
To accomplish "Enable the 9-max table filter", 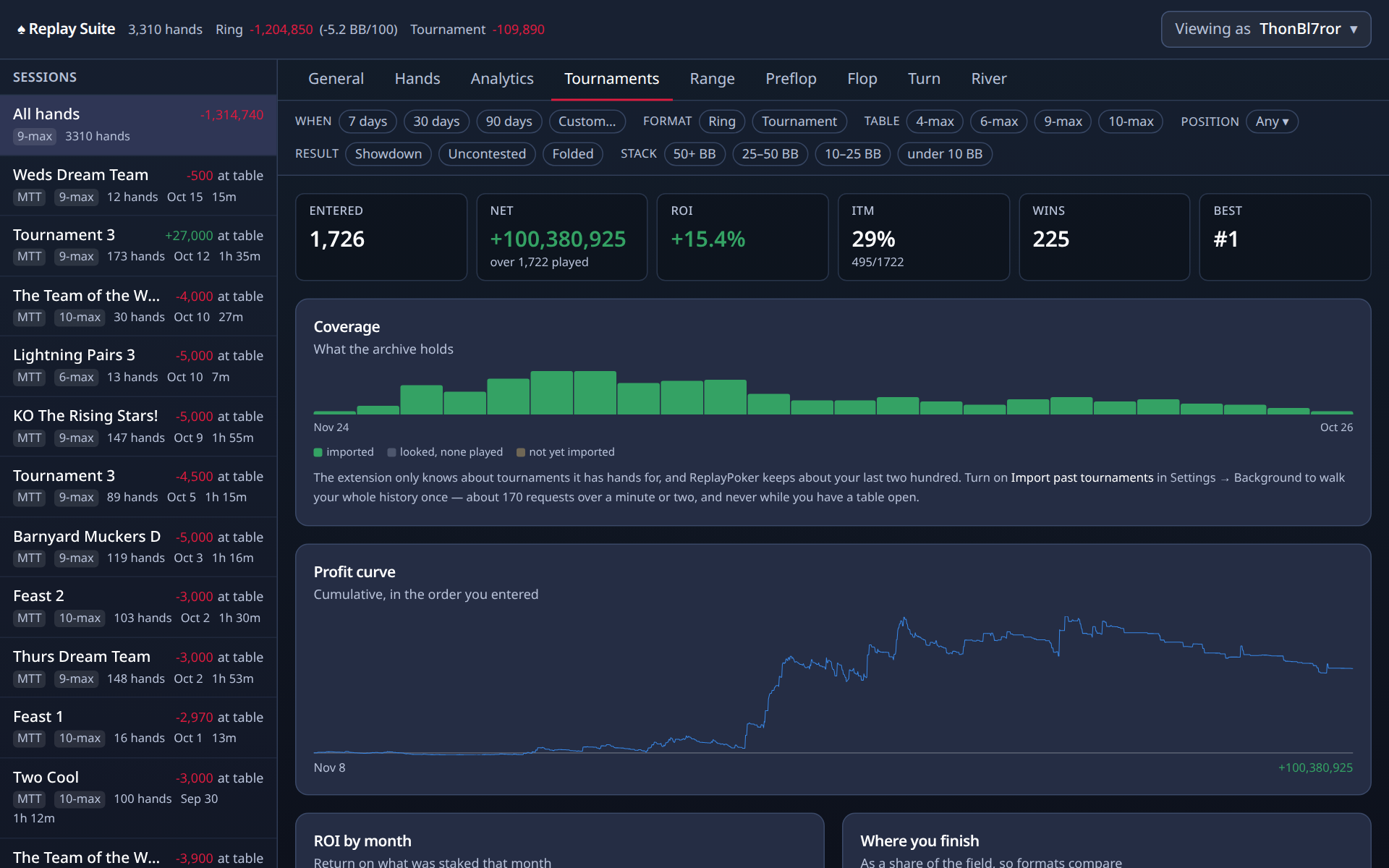I will pos(1063,122).
